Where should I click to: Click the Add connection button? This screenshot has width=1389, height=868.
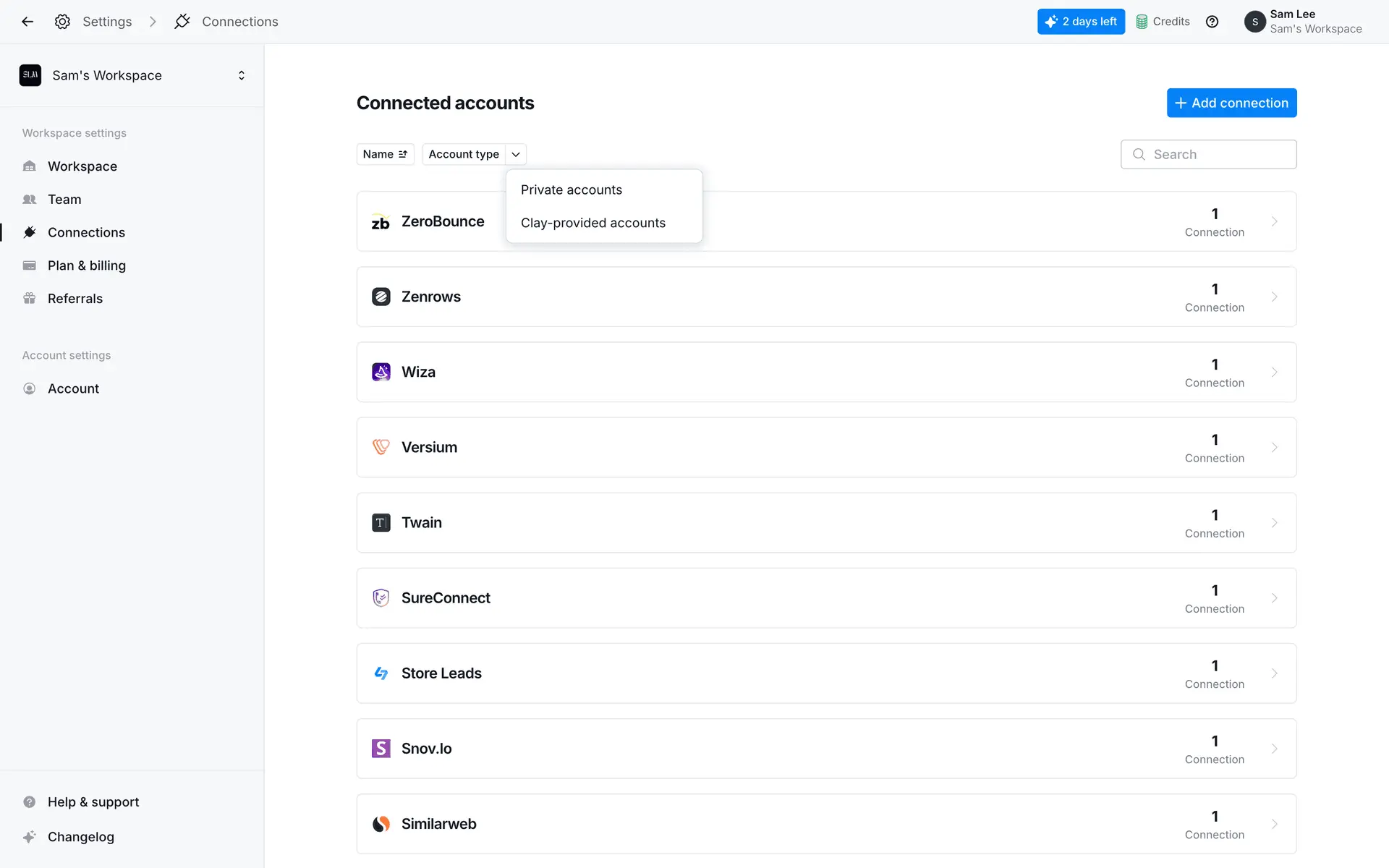coord(1231,103)
